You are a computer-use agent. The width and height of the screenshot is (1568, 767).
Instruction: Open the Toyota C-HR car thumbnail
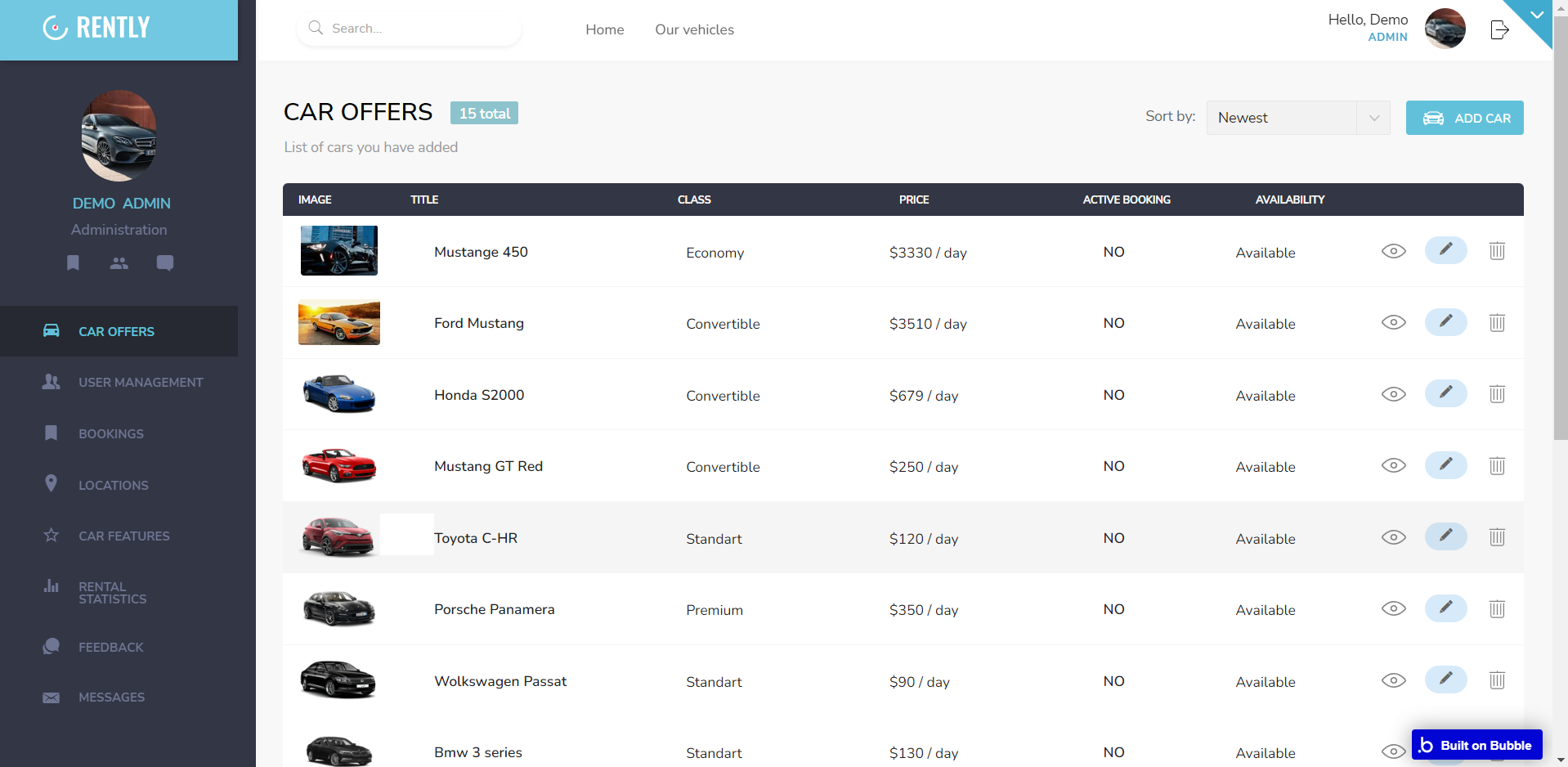338,536
